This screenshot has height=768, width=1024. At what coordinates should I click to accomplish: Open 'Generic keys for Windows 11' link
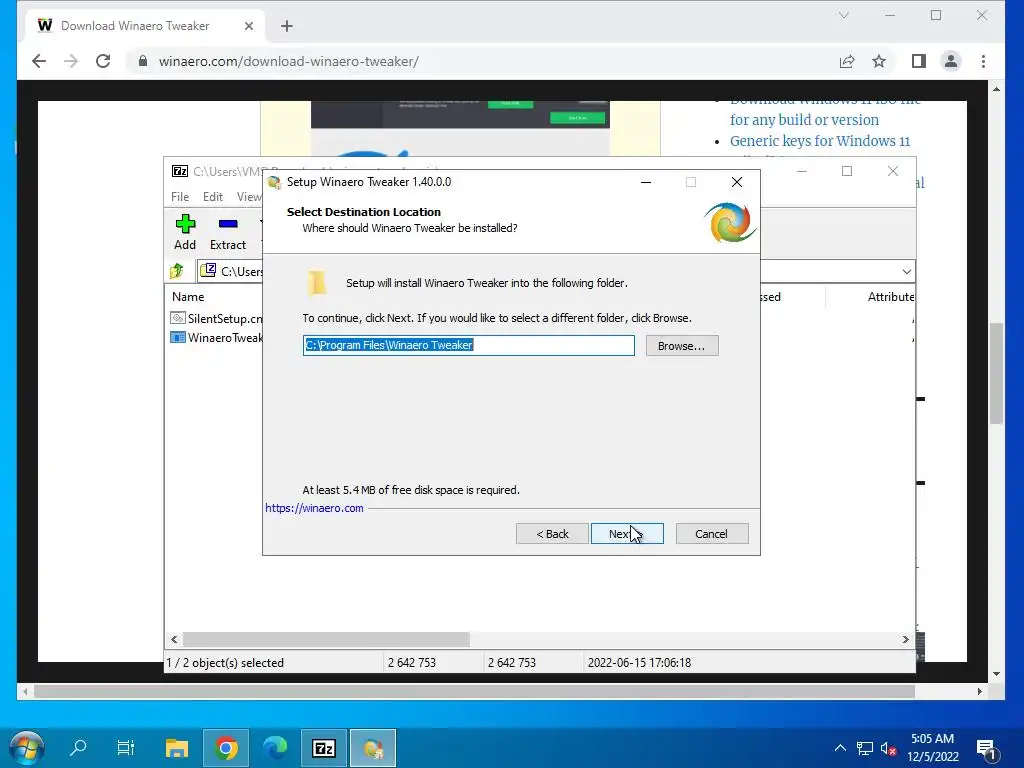820,141
